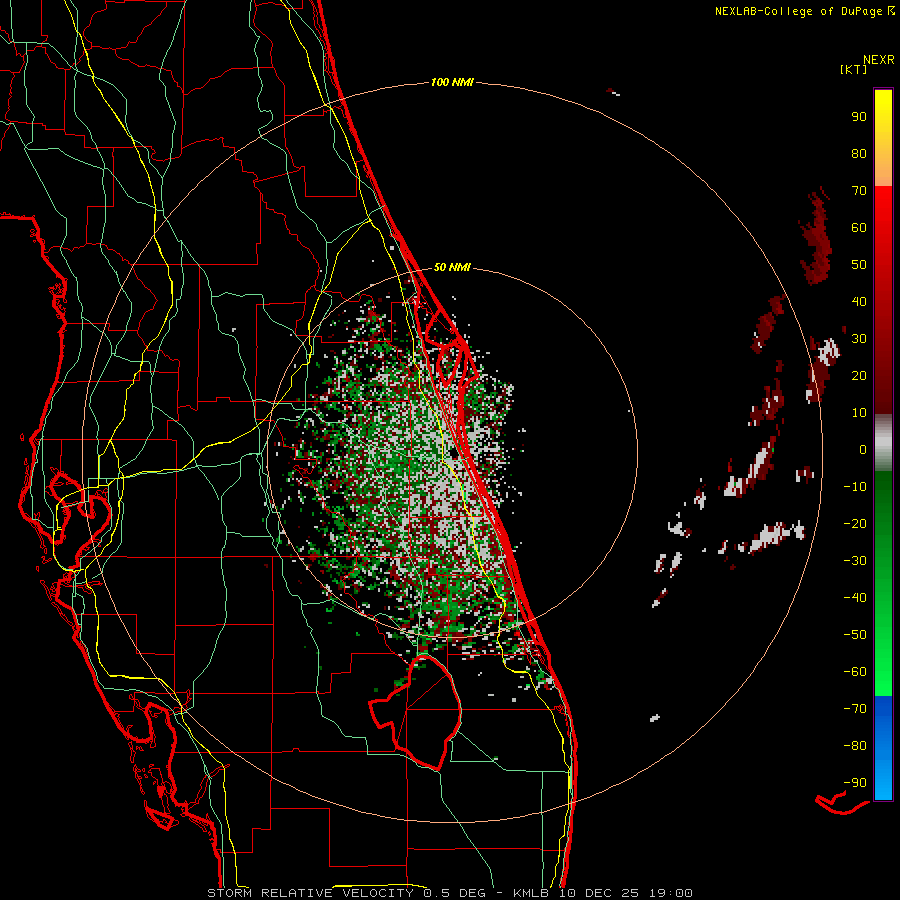900x900 pixels.
Task: Click the bright red segment of the color bar
Action: (x=883, y=230)
